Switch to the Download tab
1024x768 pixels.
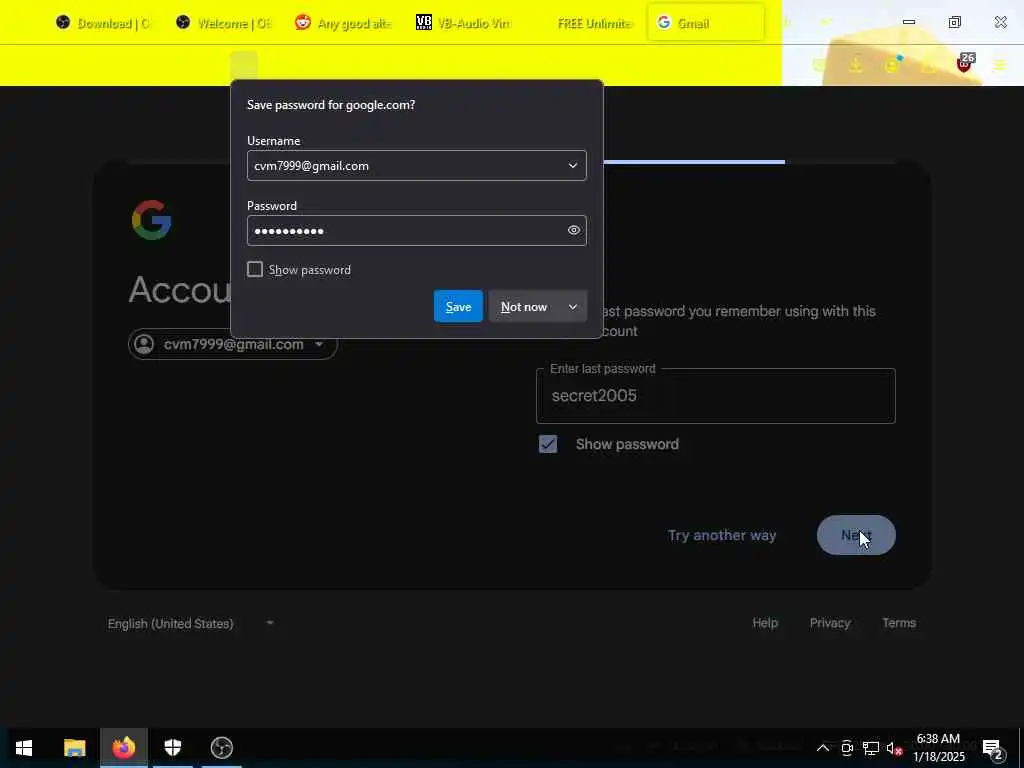tap(103, 23)
